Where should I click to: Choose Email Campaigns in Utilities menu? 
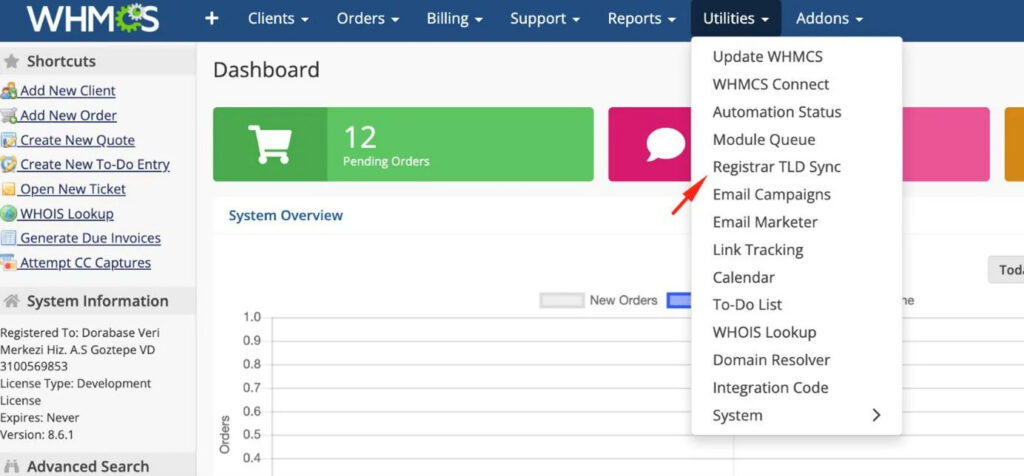tap(771, 194)
